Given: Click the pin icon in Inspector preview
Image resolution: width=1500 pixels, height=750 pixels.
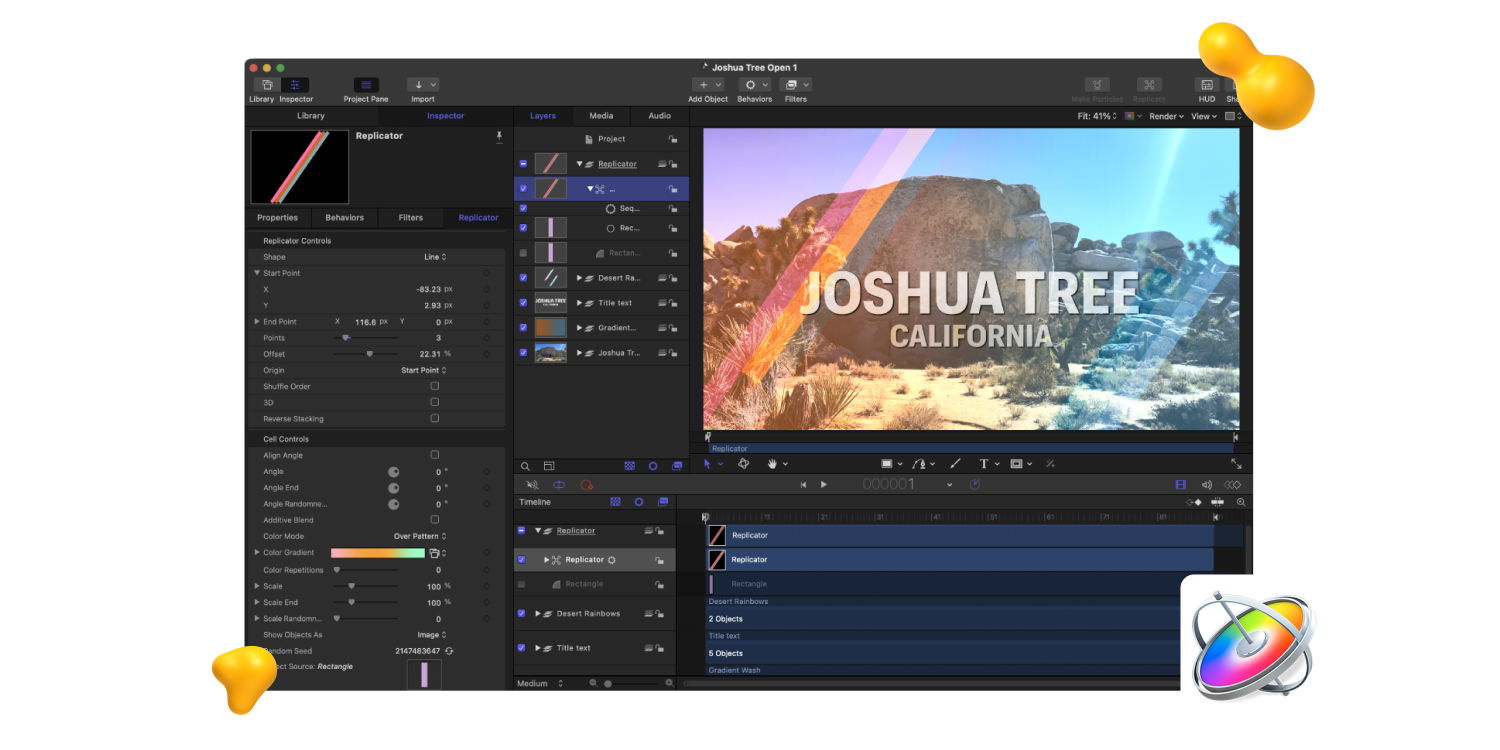Looking at the screenshot, I should point(499,136).
